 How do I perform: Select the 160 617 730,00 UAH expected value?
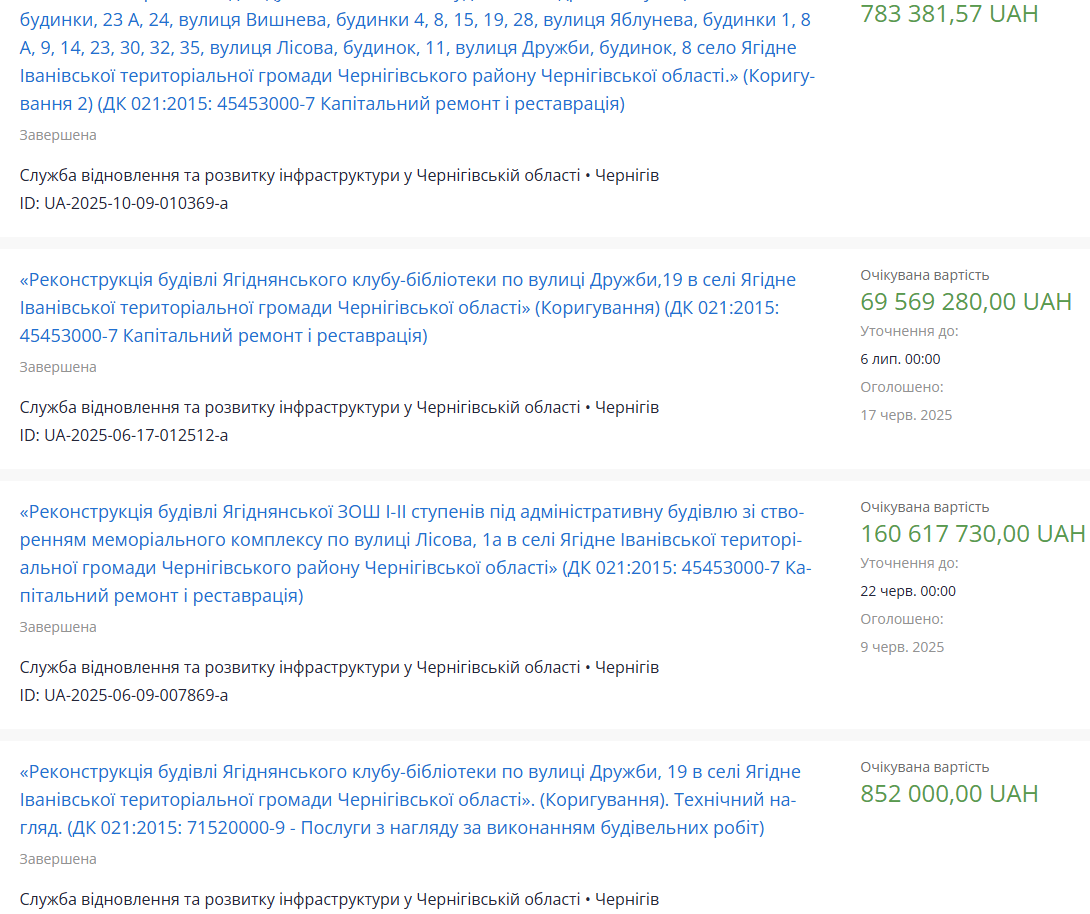(x=972, y=534)
